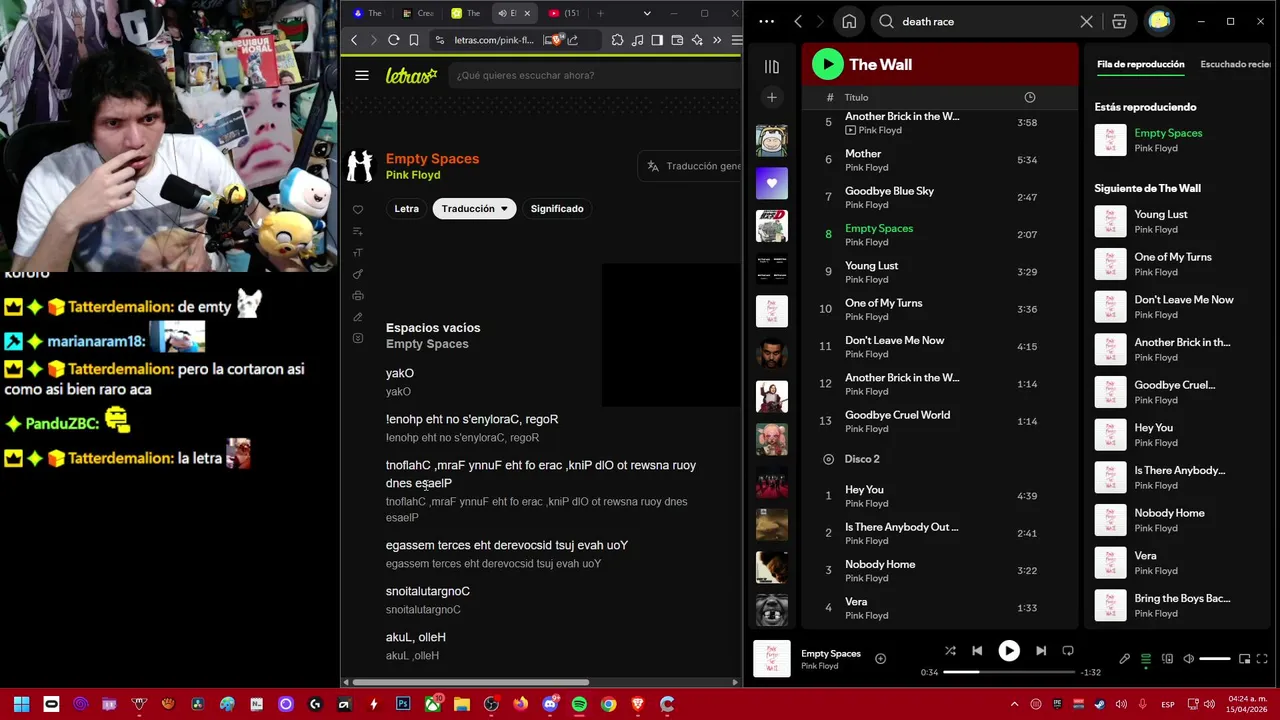
Task: Open browser extensions puzzle icon
Action: (x=617, y=40)
